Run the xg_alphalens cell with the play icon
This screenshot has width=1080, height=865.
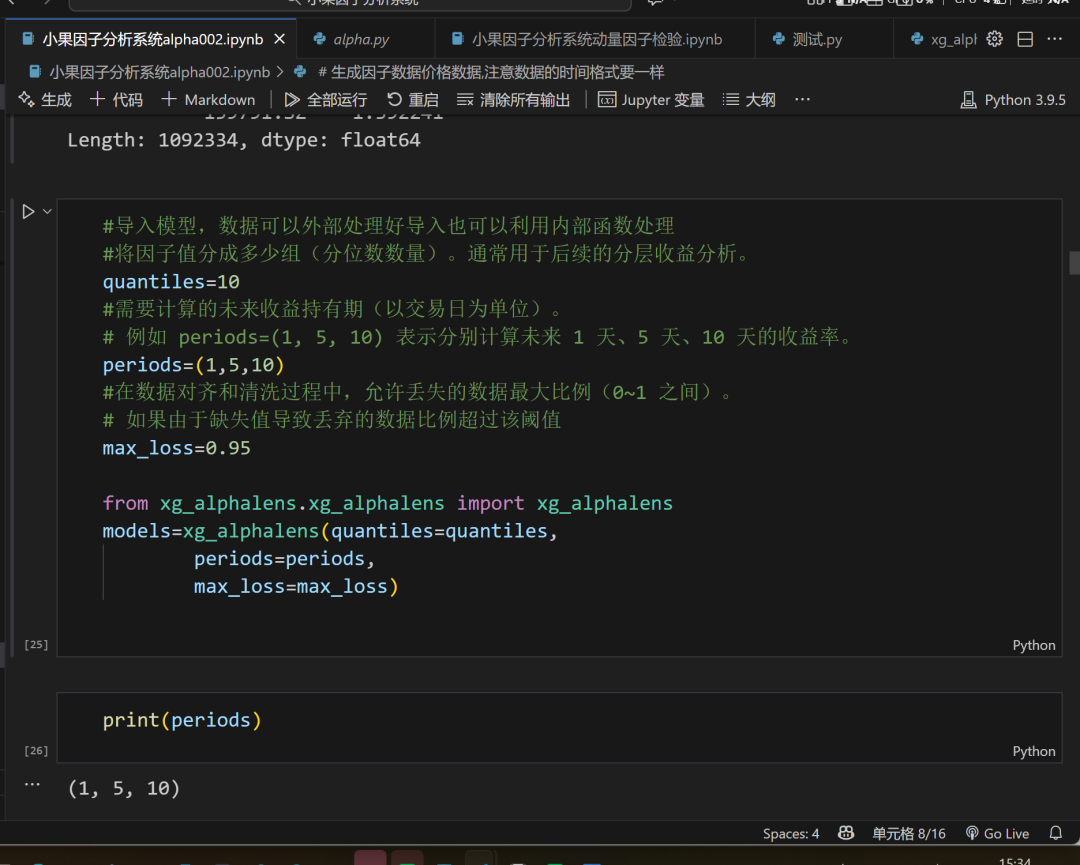point(28,211)
